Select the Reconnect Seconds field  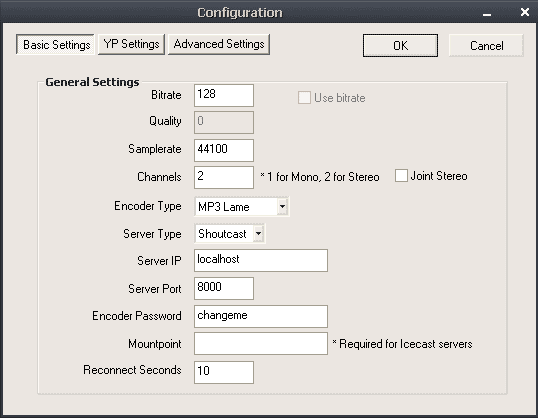[x=224, y=372]
